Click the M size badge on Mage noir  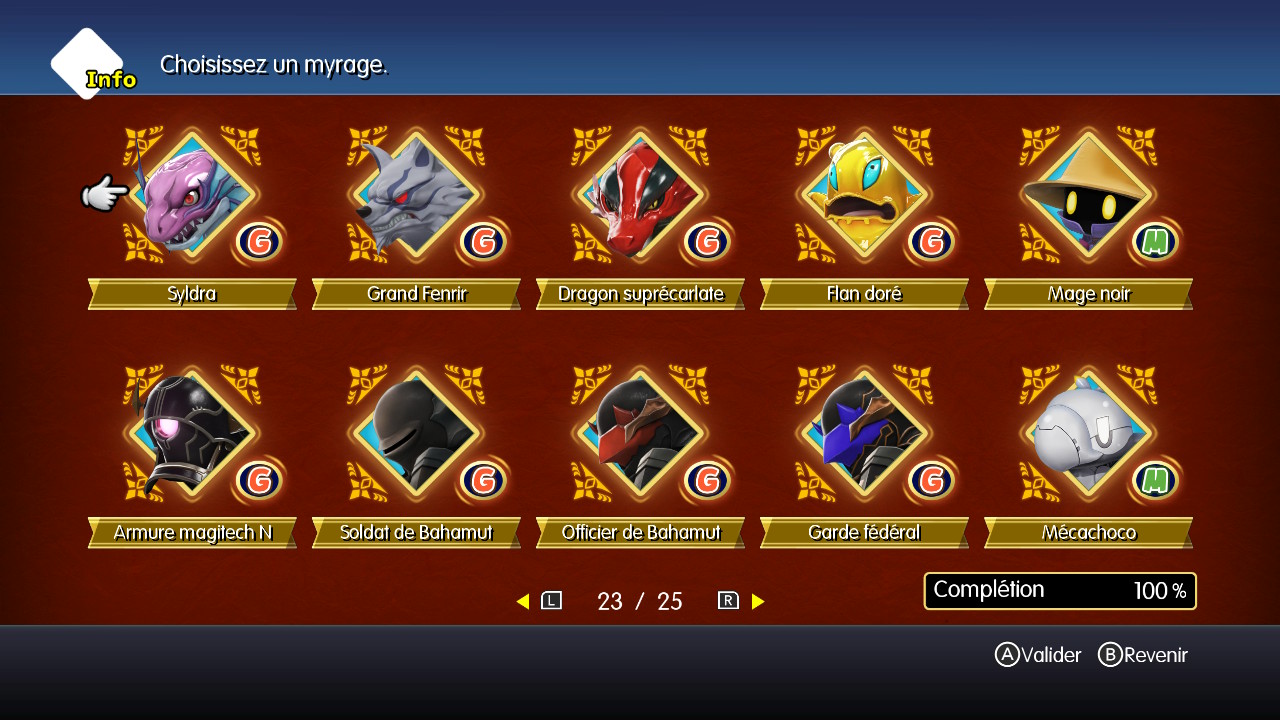pos(1155,241)
